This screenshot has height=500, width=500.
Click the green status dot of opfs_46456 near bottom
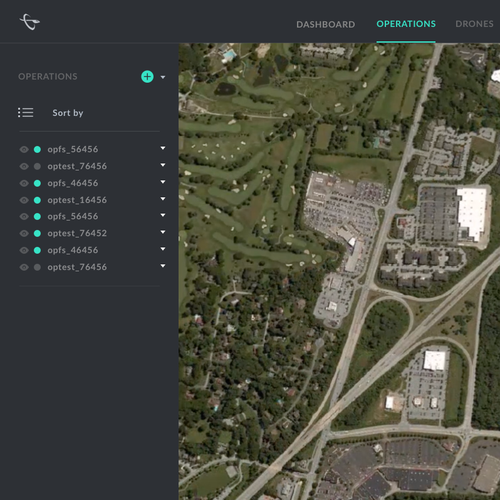(37, 250)
